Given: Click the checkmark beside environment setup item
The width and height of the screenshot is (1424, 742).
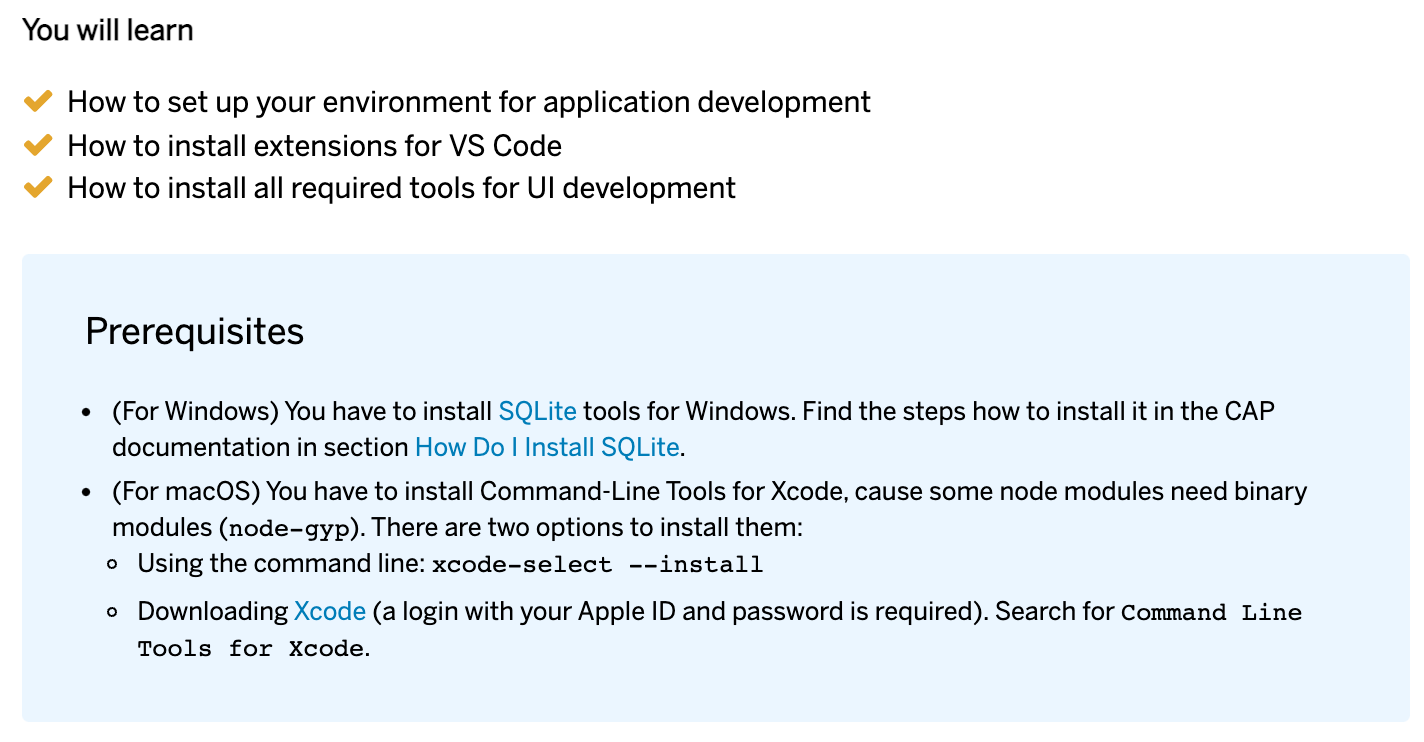Looking at the screenshot, I should tap(37, 101).
